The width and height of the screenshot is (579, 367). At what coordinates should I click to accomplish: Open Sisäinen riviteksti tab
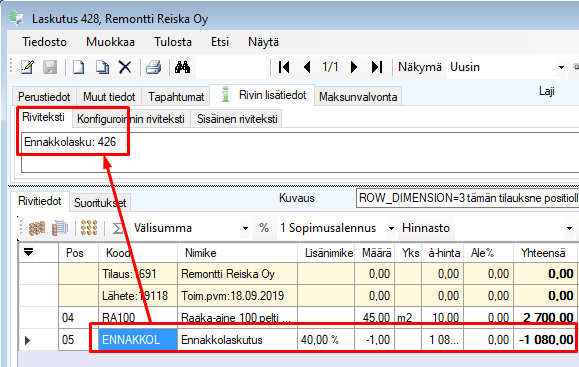(237, 119)
